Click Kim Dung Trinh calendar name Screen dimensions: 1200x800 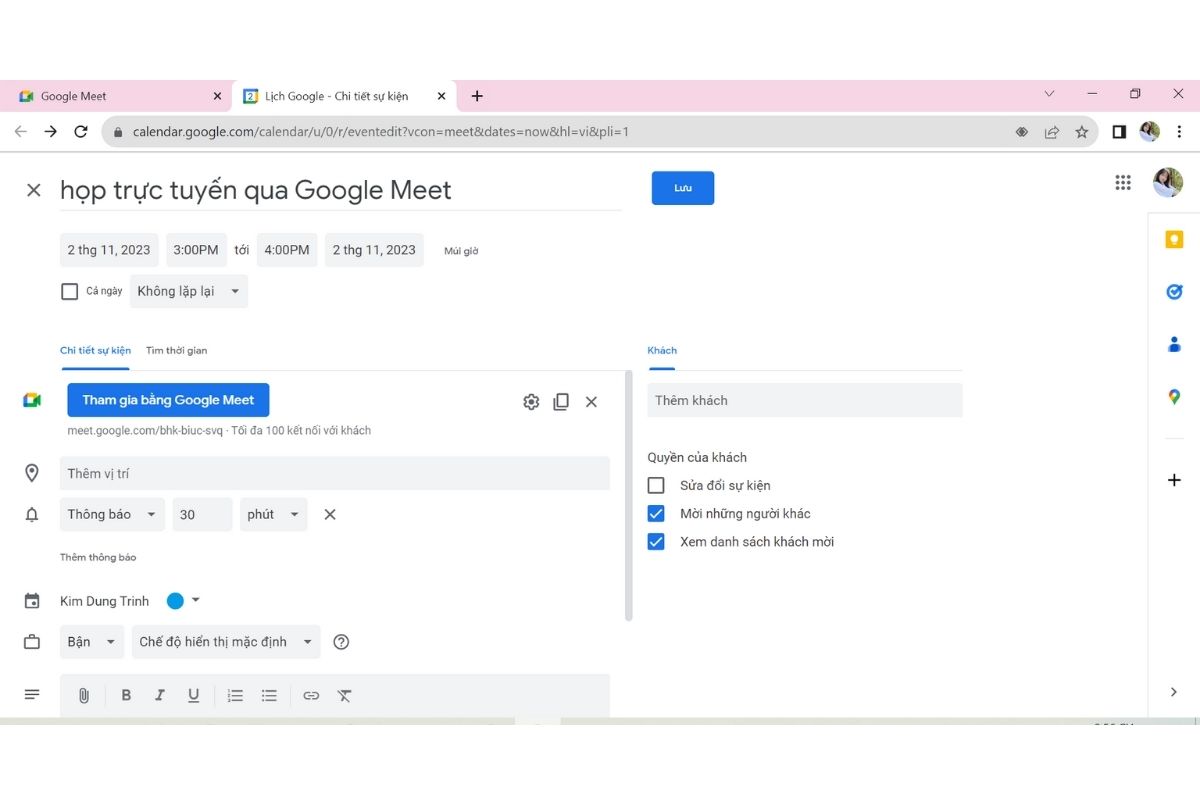pos(105,601)
